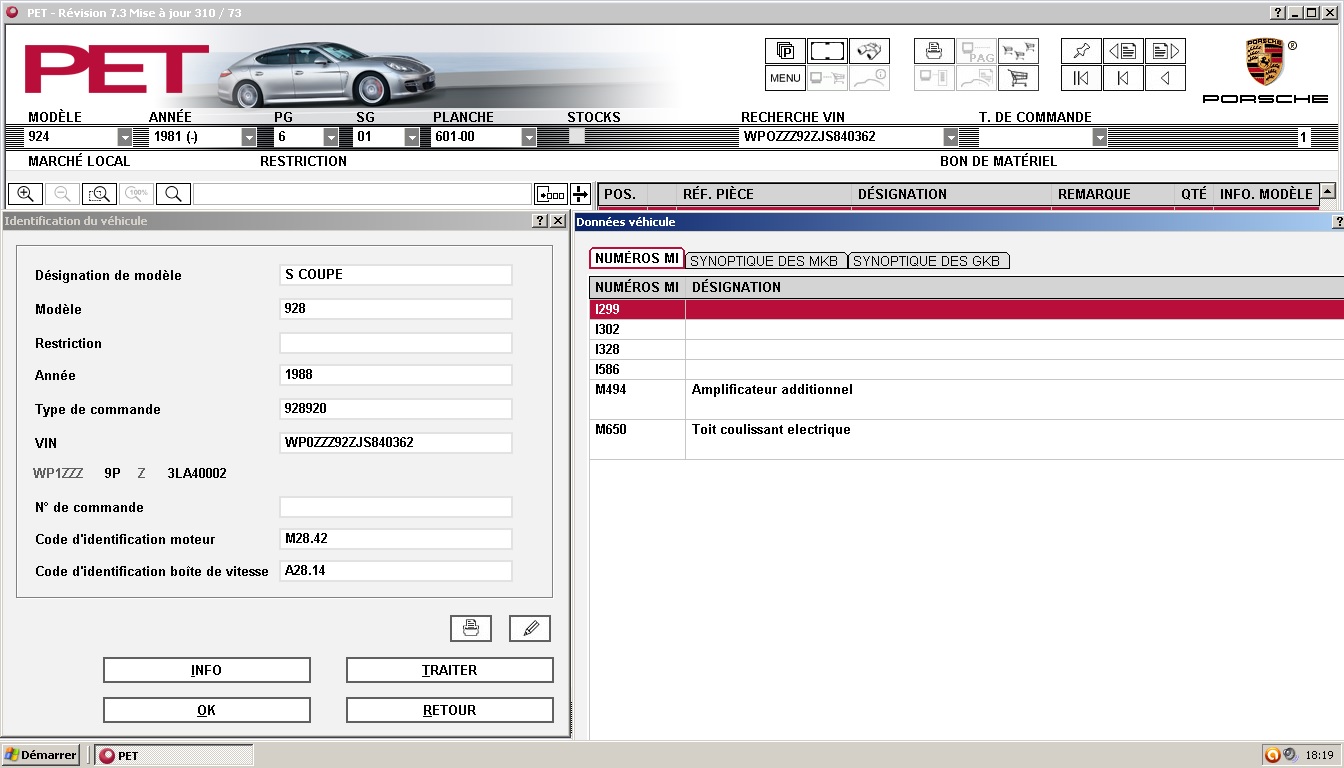Open the ANNÉE dropdown showing 1981
The image size is (1344, 768).
pos(249,137)
